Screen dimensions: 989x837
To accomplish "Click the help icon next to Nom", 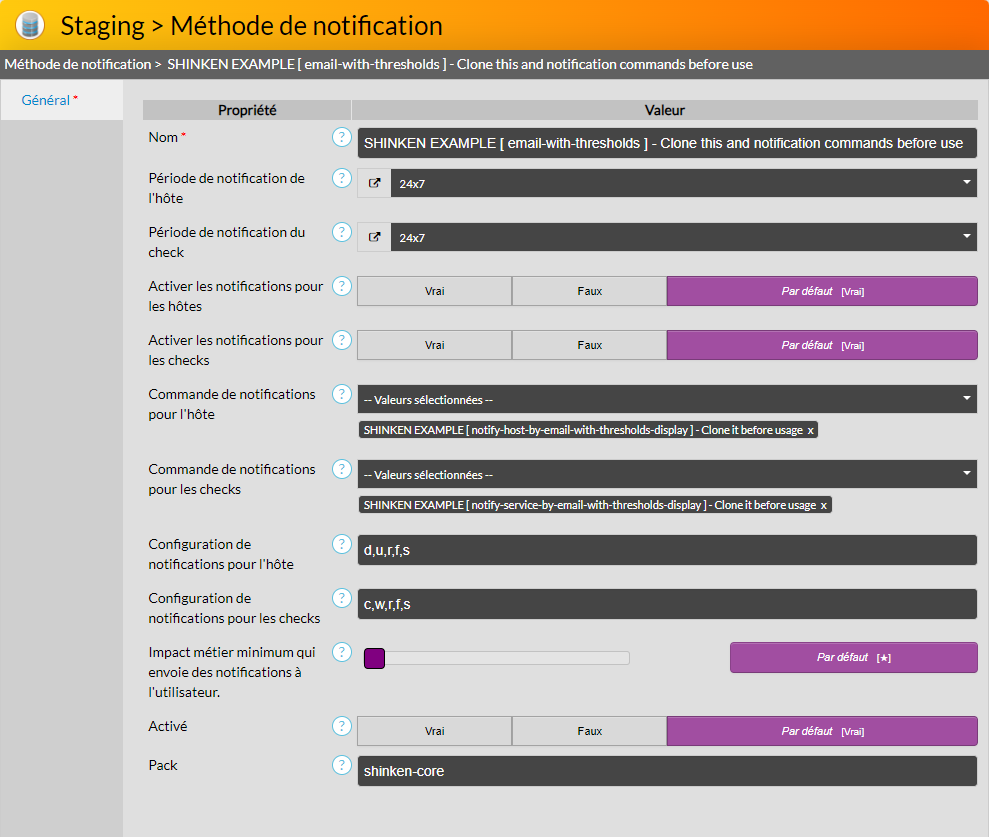I will tap(342, 138).
